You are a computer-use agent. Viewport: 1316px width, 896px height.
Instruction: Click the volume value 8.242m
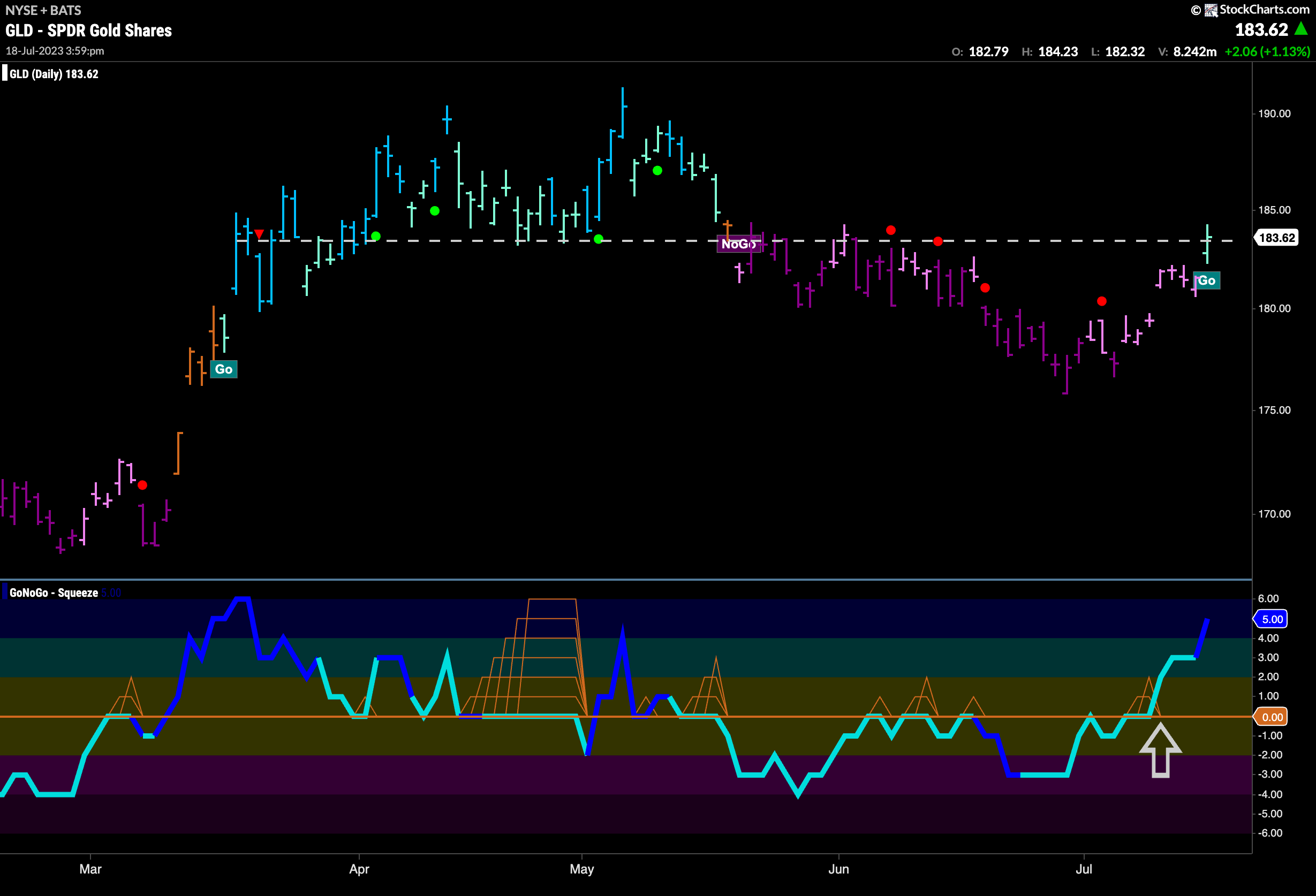tap(1195, 51)
